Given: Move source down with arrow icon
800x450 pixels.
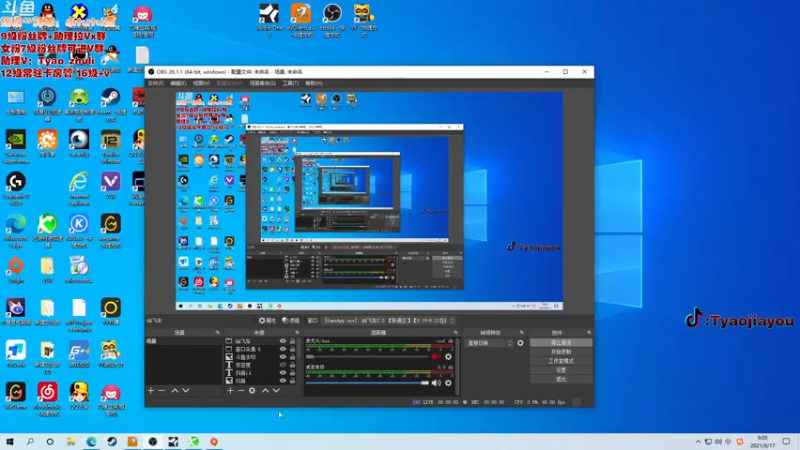Looking at the screenshot, I should (276, 390).
